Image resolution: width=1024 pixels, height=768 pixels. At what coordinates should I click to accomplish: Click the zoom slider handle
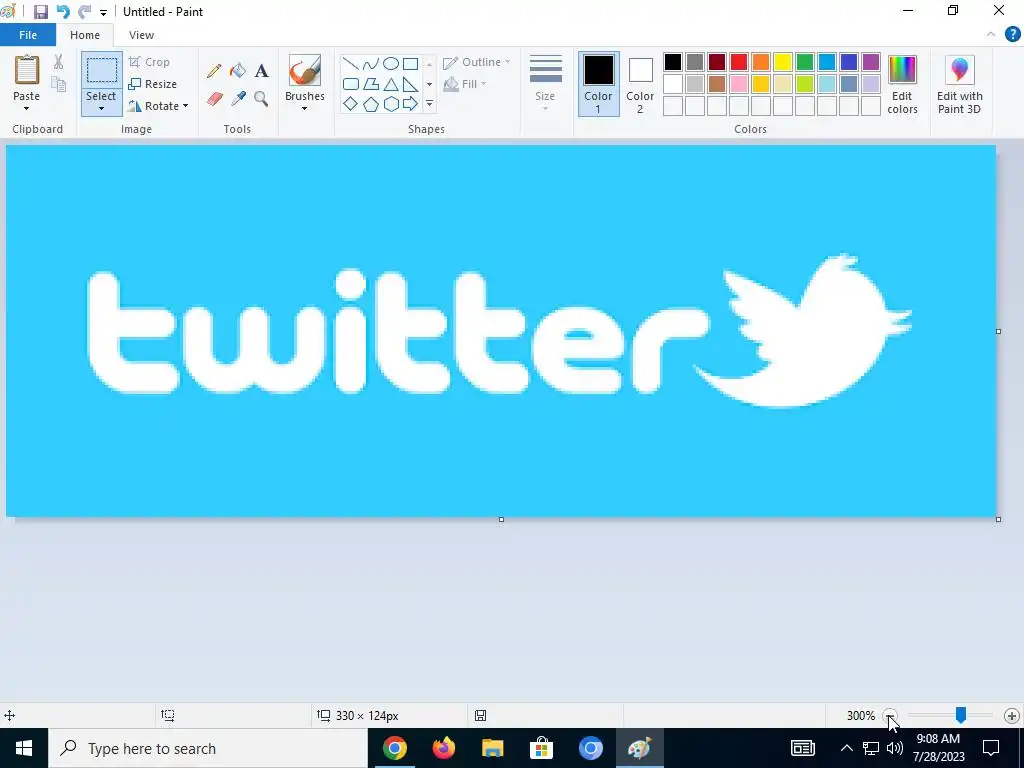click(961, 715)
